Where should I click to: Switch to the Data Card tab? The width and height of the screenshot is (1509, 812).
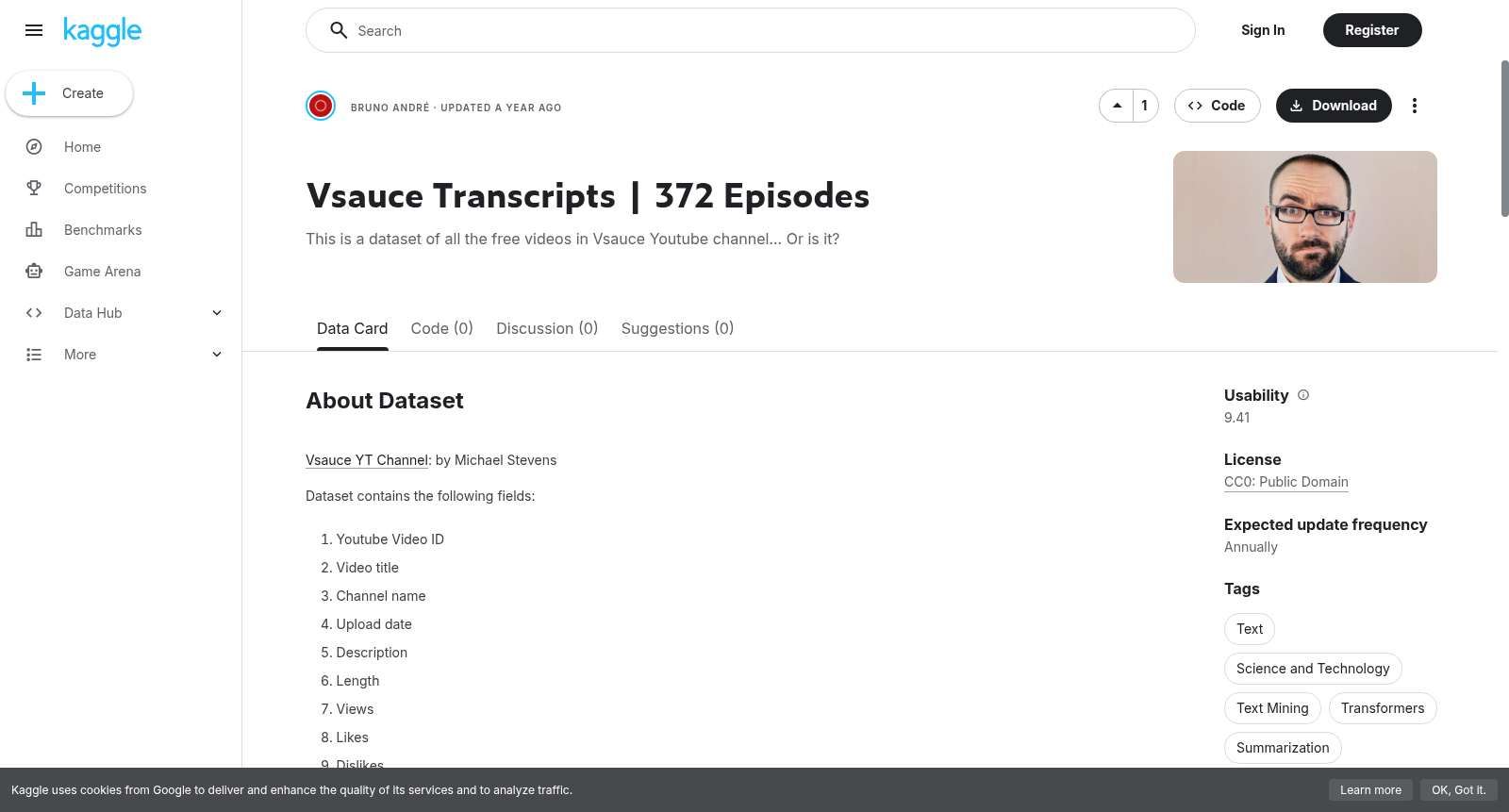pos(352,328)
